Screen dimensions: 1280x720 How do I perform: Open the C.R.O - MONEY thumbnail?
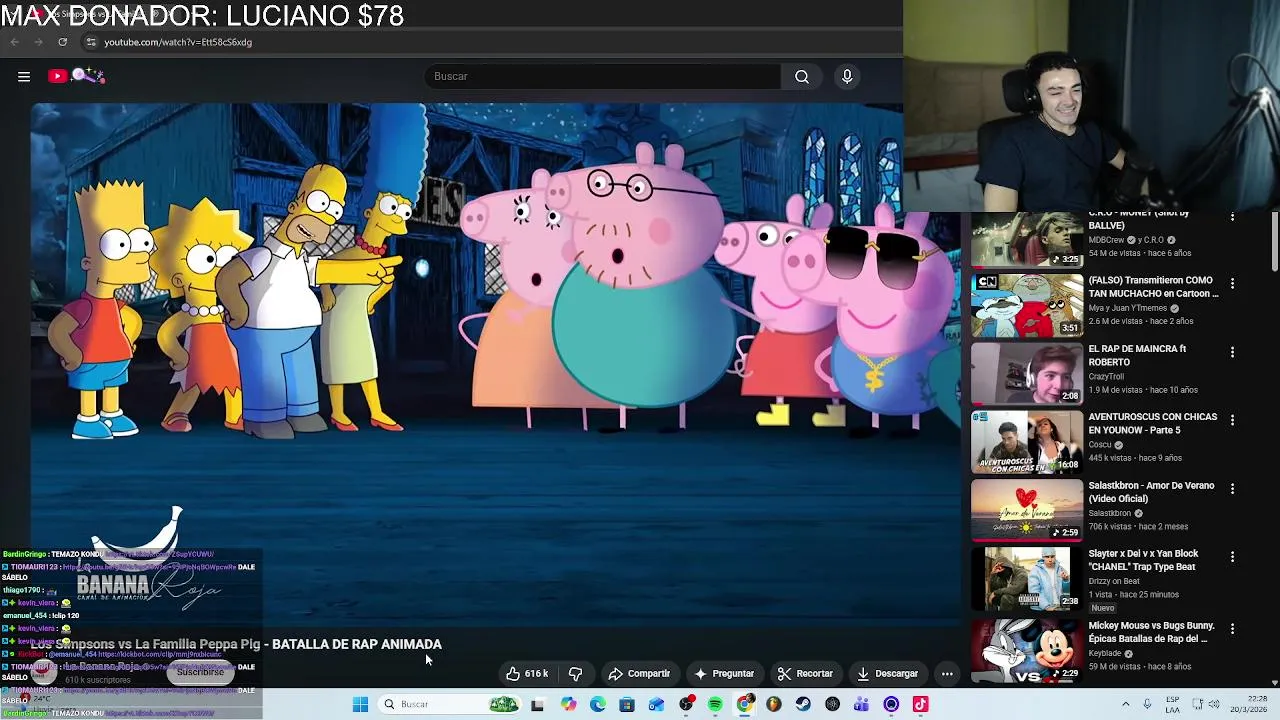(1027, 240)
